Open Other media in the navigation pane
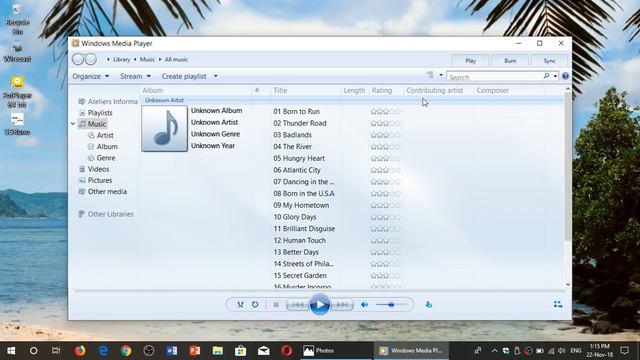The width and height of the screenshot is (640, 360). (107, 191)
